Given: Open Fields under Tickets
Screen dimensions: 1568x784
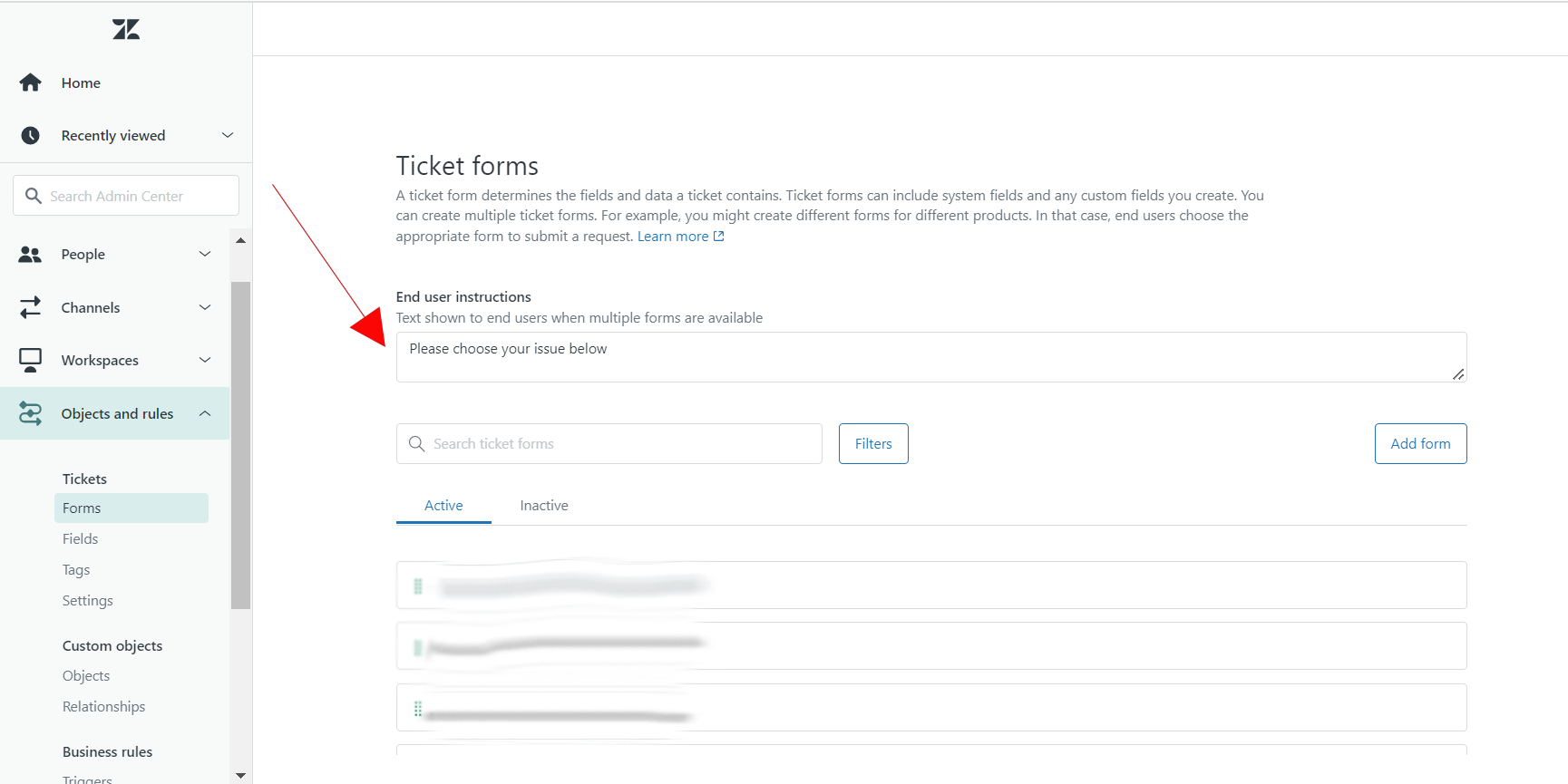Looking at the screenshot, I should click(80, 539).
